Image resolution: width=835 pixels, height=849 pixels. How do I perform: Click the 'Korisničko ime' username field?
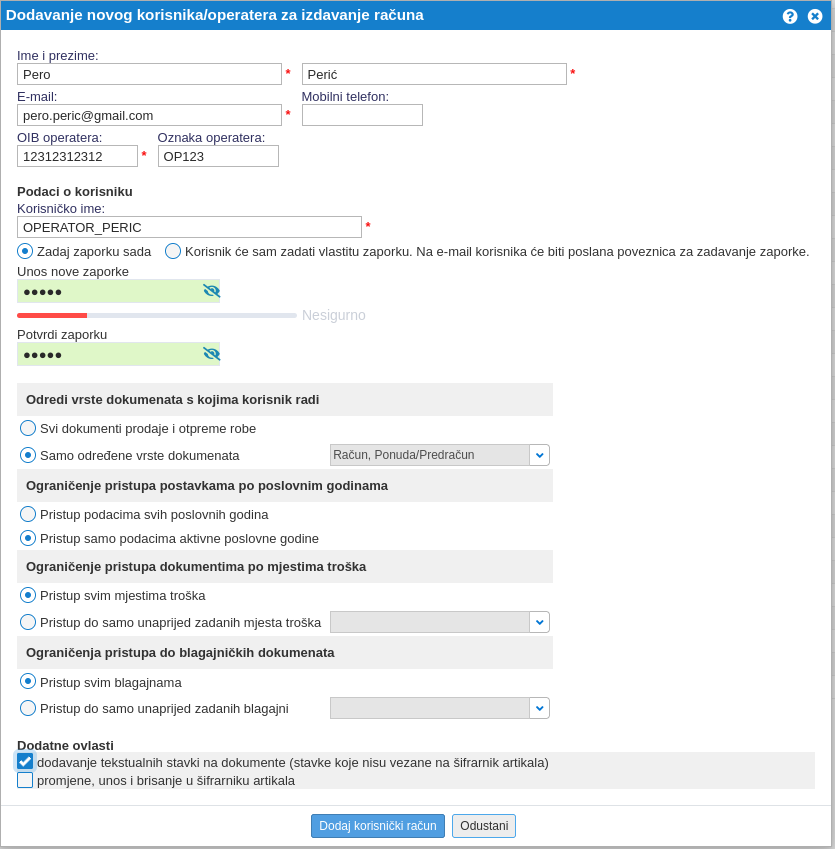point(189,227)
